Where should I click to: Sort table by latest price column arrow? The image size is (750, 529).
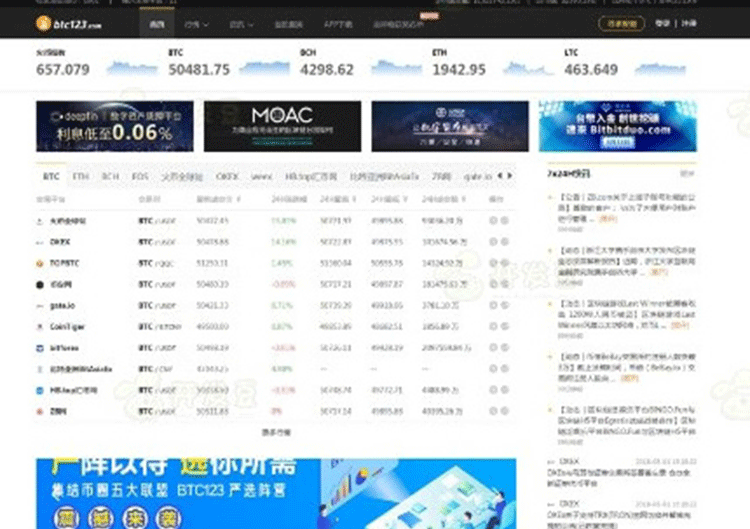(x=238, y=199)
